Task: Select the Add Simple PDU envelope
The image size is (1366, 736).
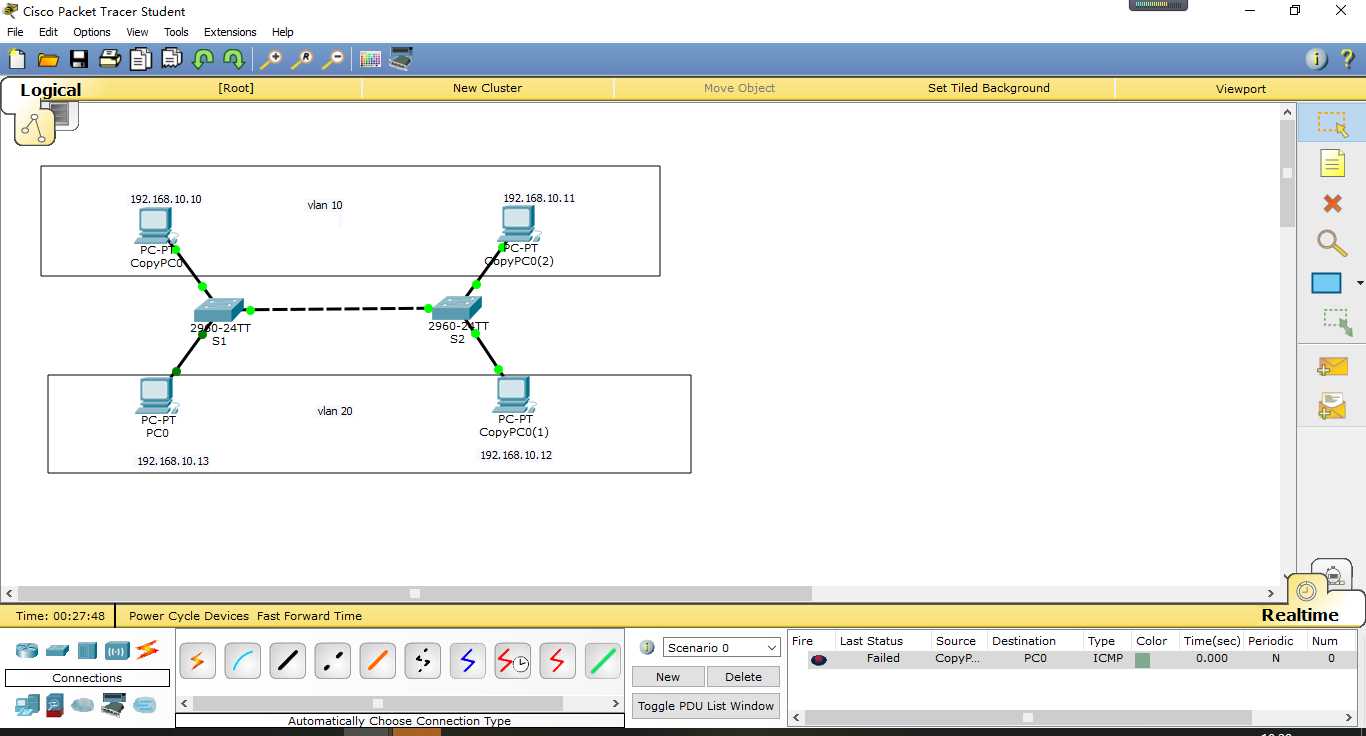Action: (1332, 367)
